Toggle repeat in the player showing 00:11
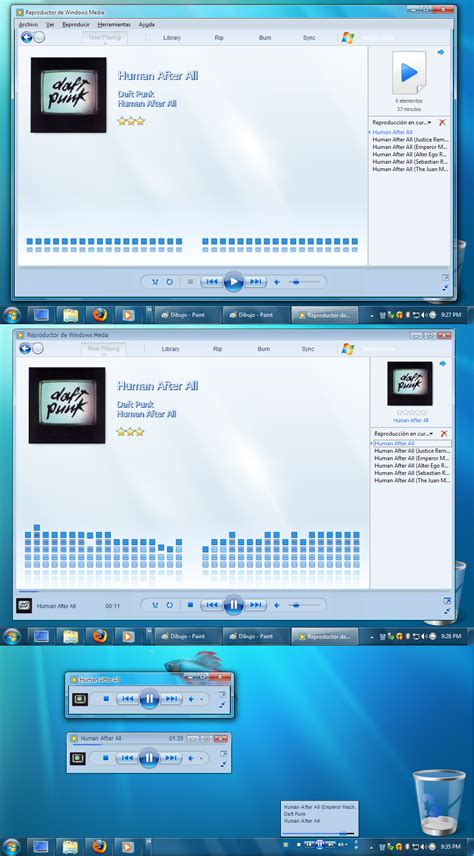The width and height of the screenshot is (474, 856). tap(169, 605)
